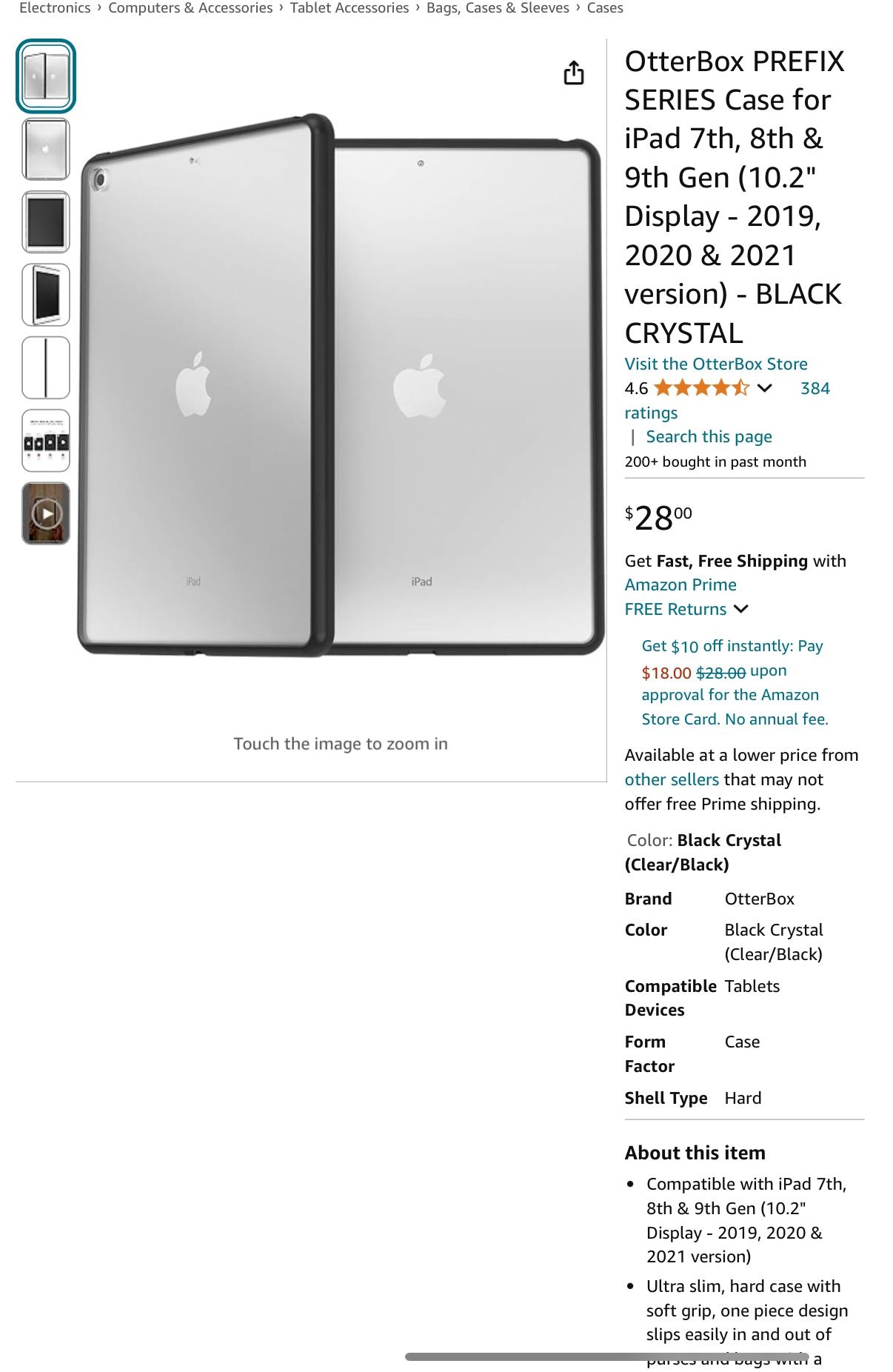Select the black front view thumbnail
The height and width of the screenshot is (1372, 893).
[46, 222]
